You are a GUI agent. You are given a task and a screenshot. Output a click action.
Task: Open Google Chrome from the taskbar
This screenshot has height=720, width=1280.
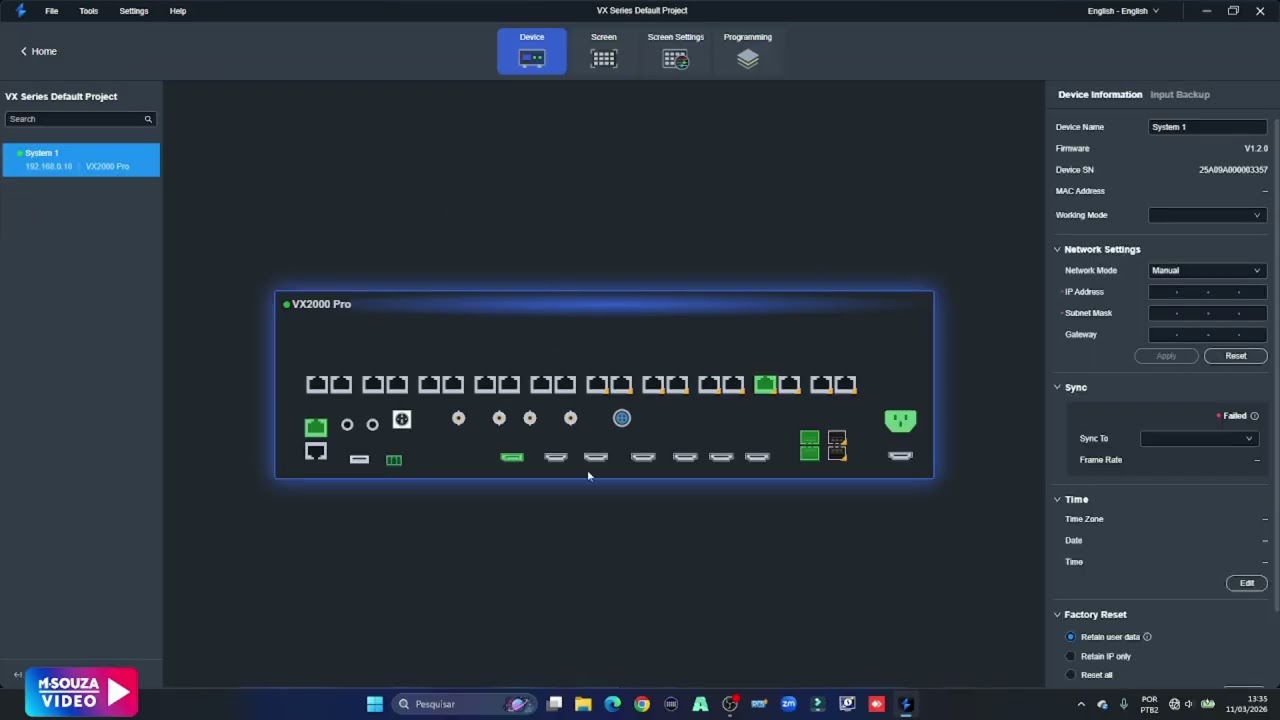point(642,704)
